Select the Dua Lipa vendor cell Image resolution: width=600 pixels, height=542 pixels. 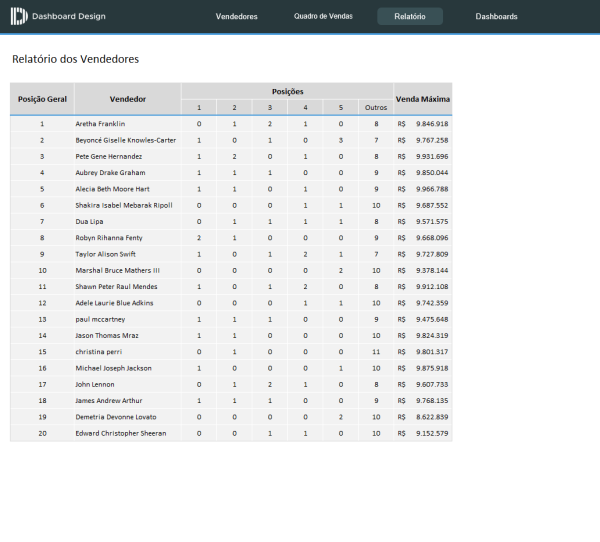pyautogui.click(x=90, y=221)
